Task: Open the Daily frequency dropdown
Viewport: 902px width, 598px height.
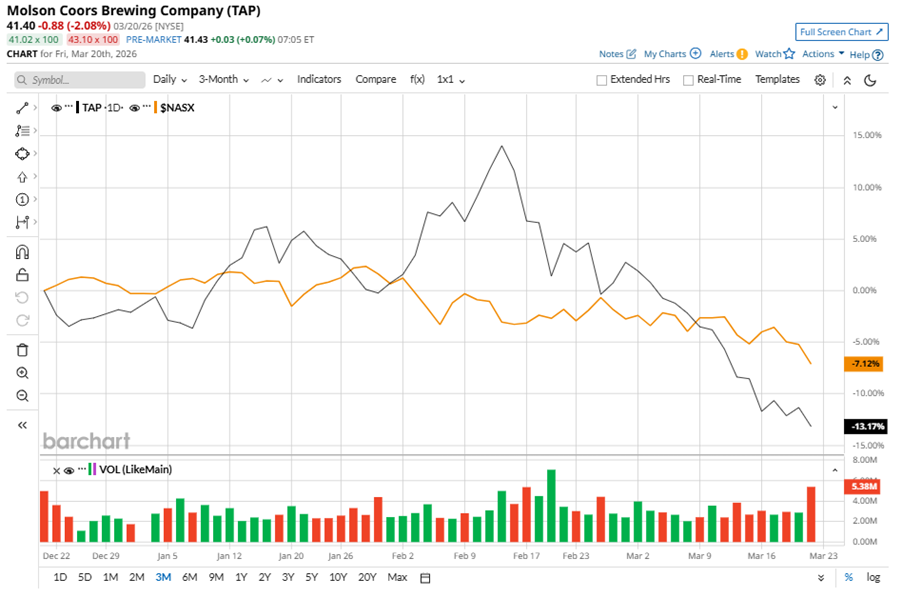Action: [x=170, y=79]
